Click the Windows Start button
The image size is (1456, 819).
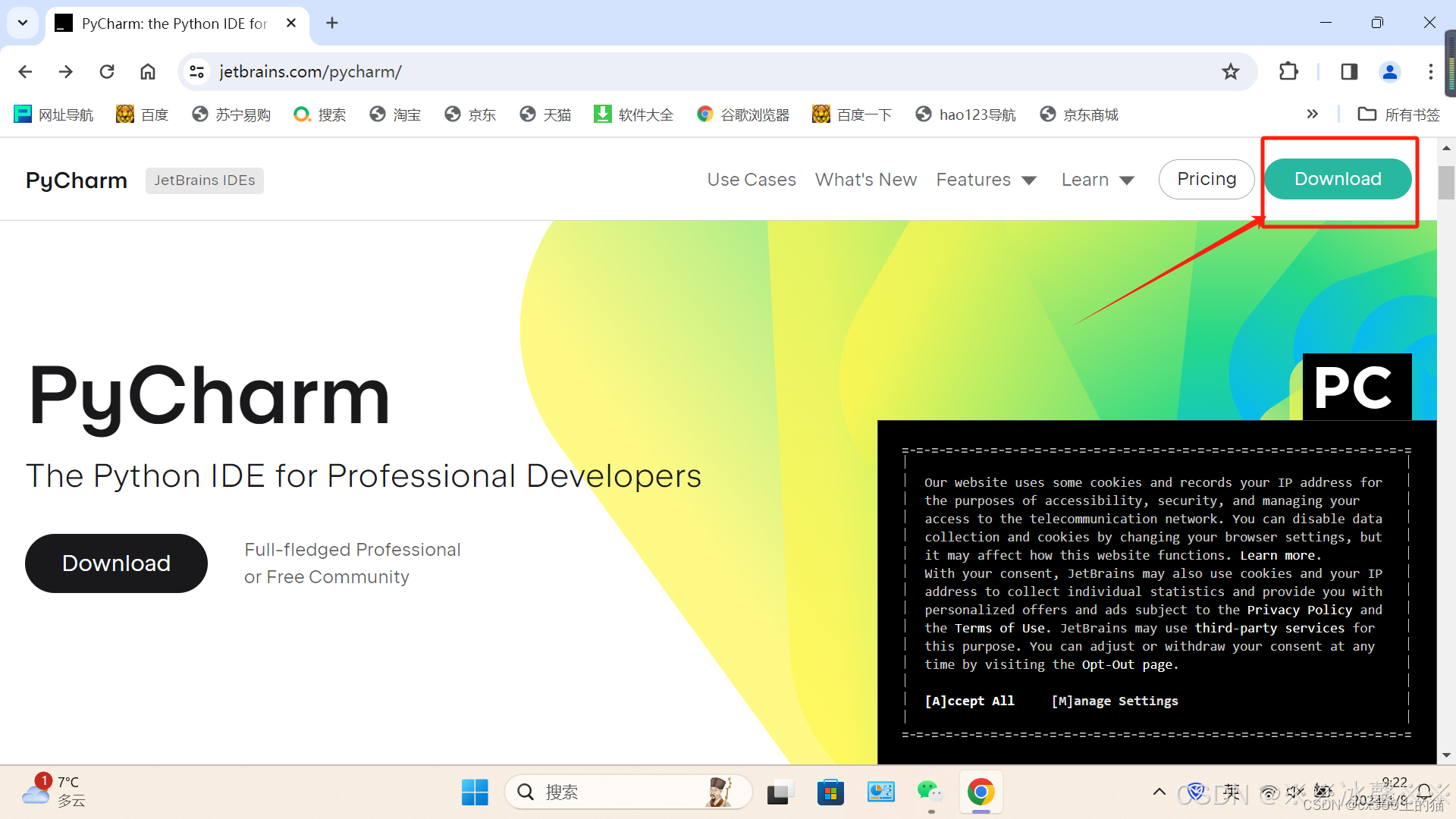point(475,792)
